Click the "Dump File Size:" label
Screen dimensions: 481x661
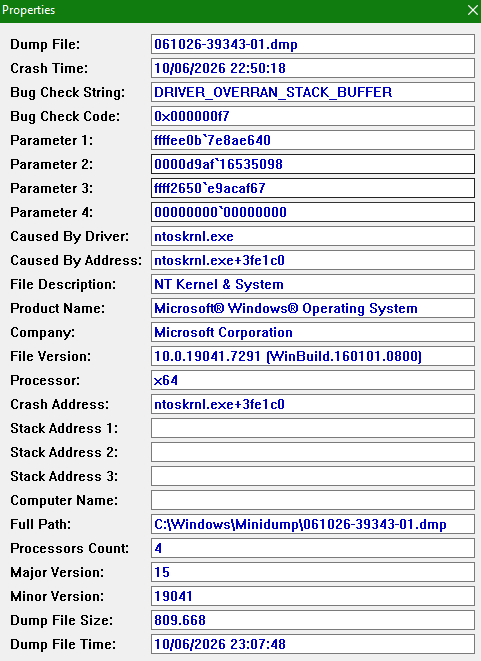(x=62, y=621)
